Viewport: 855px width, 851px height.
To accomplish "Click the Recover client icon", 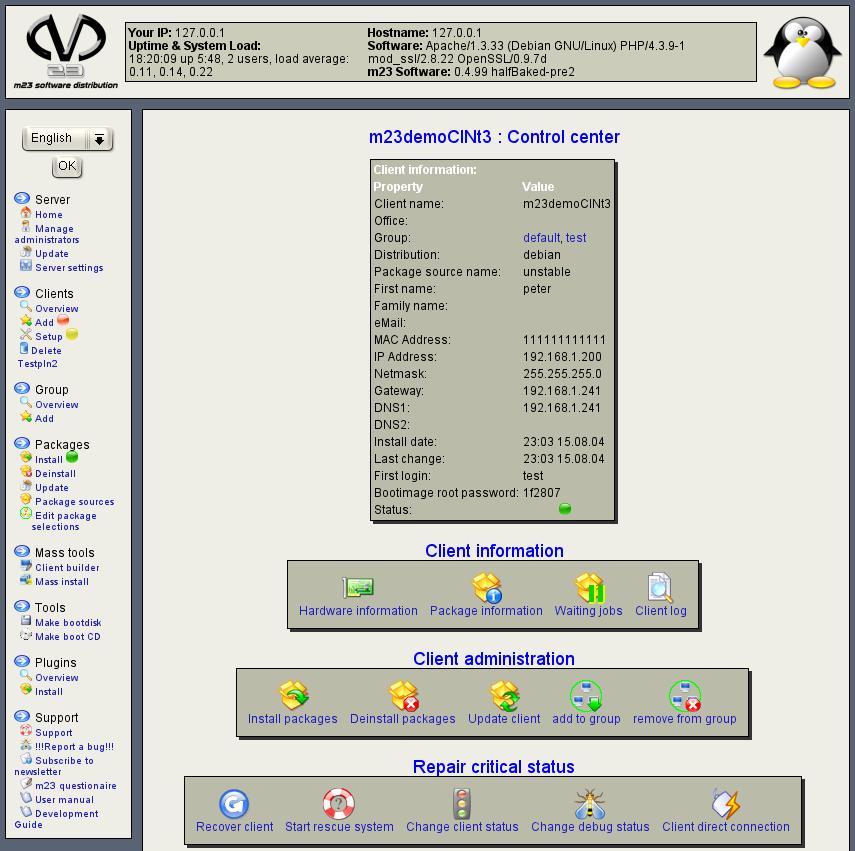I will coord(234,804).
